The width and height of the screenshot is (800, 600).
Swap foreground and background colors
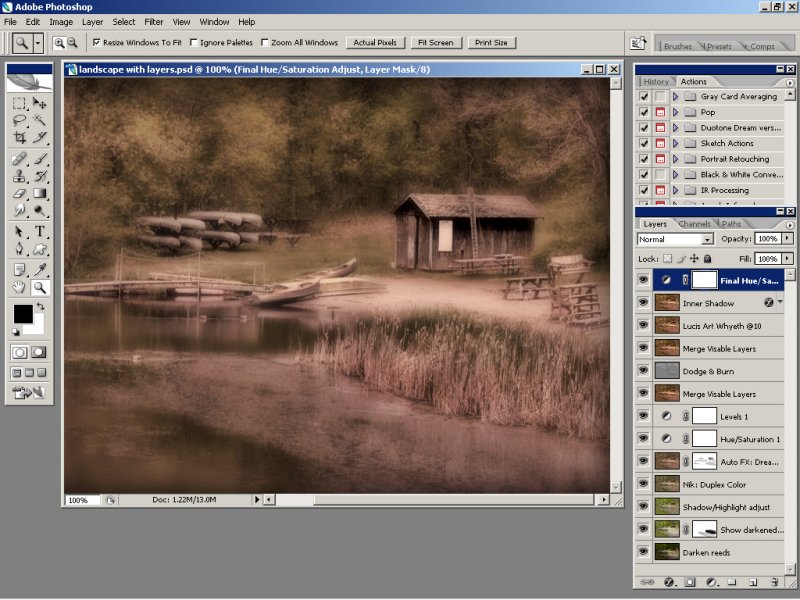coord(40,307)
